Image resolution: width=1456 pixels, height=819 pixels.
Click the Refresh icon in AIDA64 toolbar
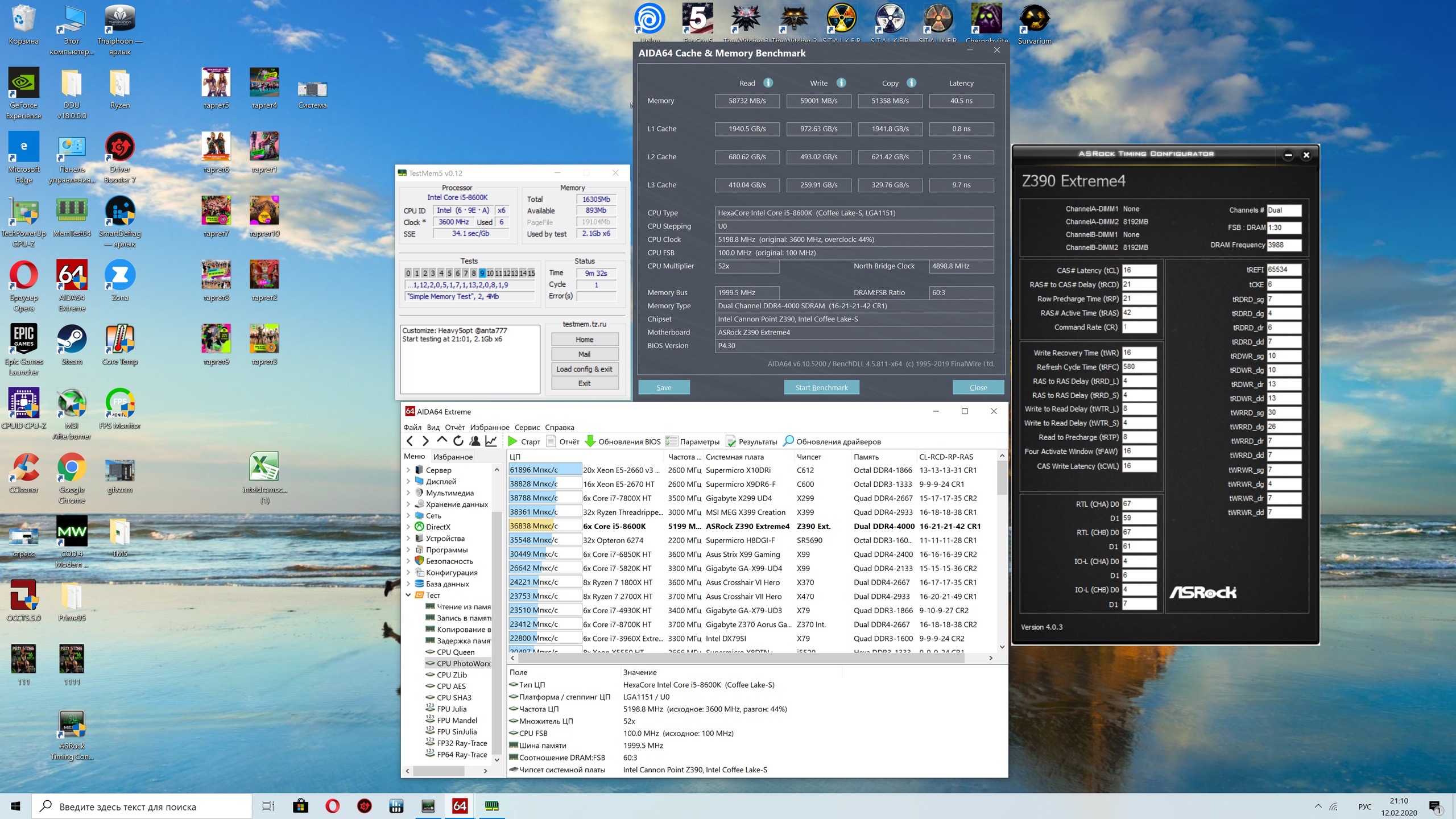[458, 441]
